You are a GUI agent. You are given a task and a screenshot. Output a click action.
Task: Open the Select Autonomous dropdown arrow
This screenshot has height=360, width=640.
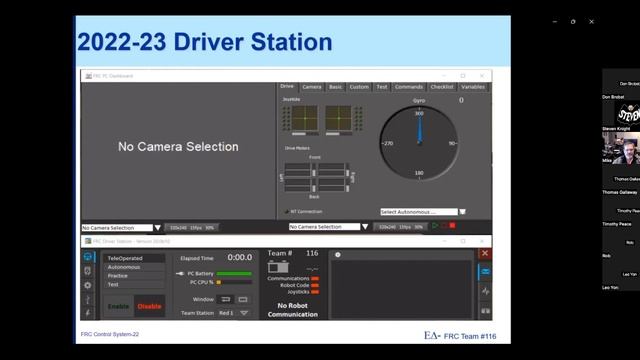pyautogui.click(x=462, y=212)
